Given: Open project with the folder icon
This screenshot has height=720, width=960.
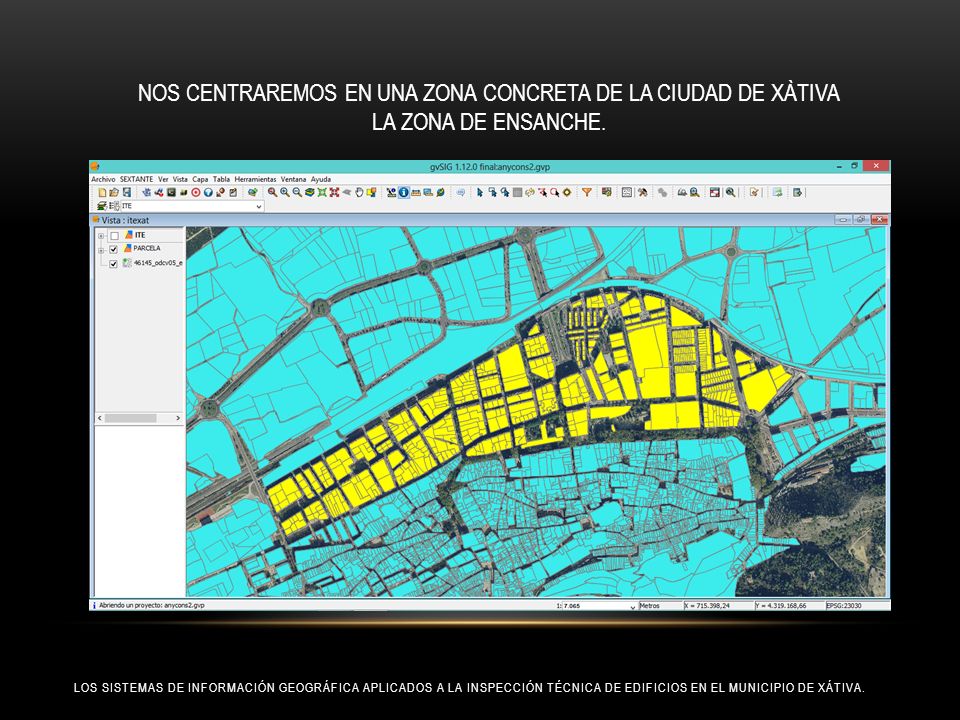Looking at the screenshot, I should [114, 192].
